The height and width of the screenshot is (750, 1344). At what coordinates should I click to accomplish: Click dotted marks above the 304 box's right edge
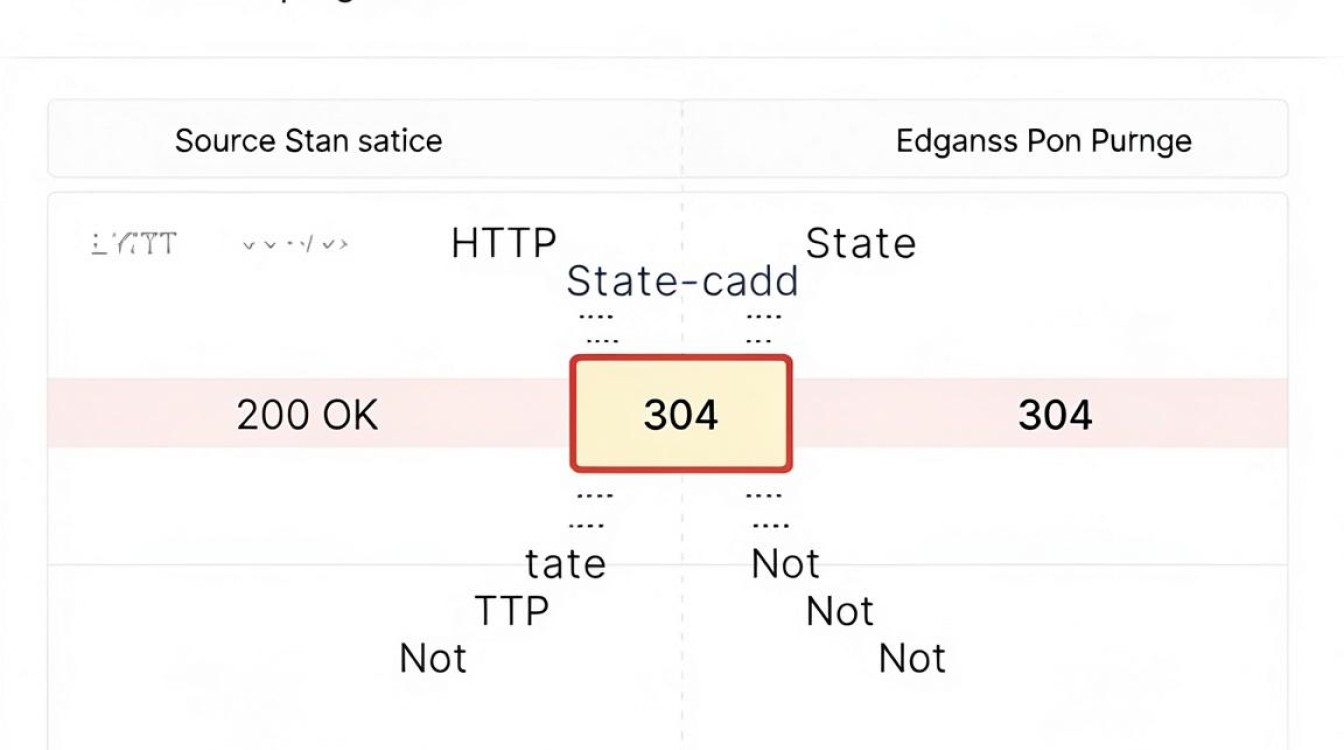coord(763,329)
